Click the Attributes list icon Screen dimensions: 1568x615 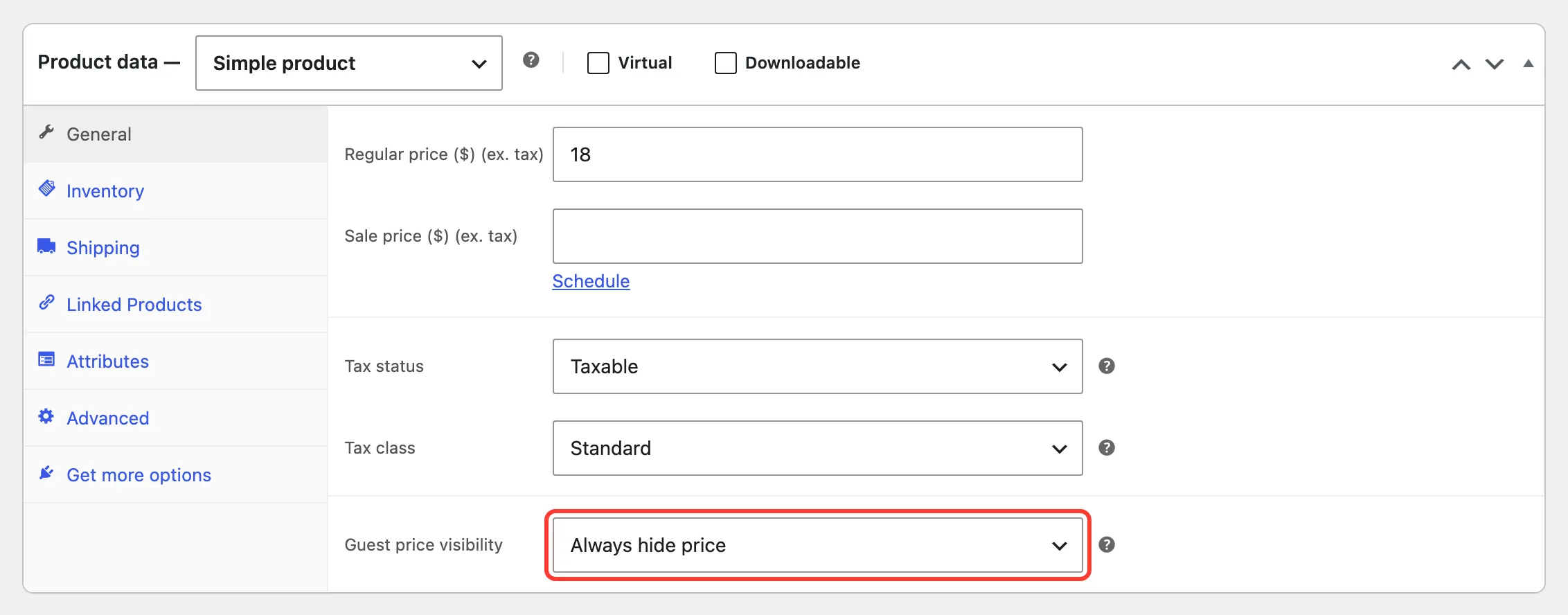[x=46, y=359]
